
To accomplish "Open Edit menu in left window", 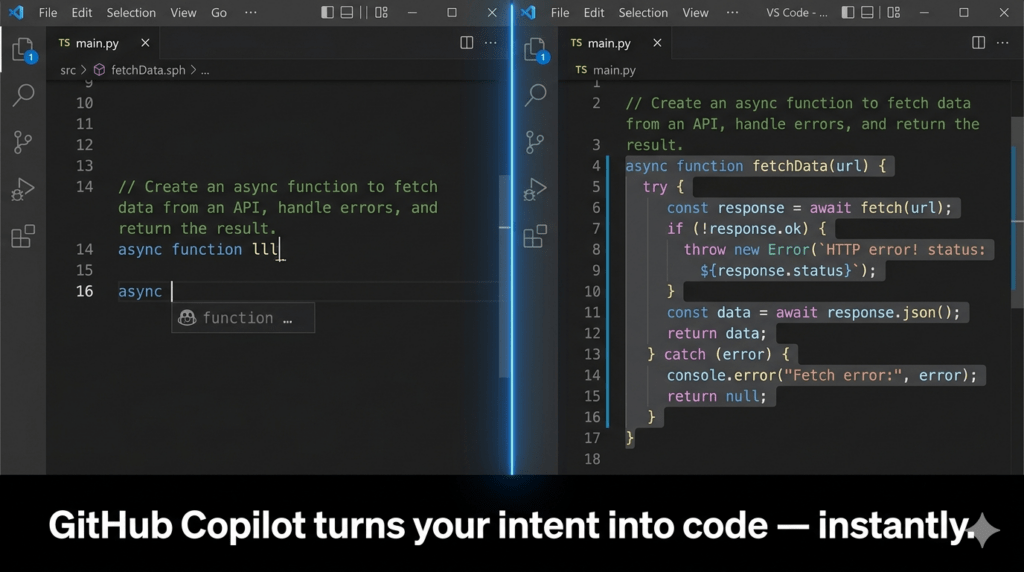I will tap(82, 12).
